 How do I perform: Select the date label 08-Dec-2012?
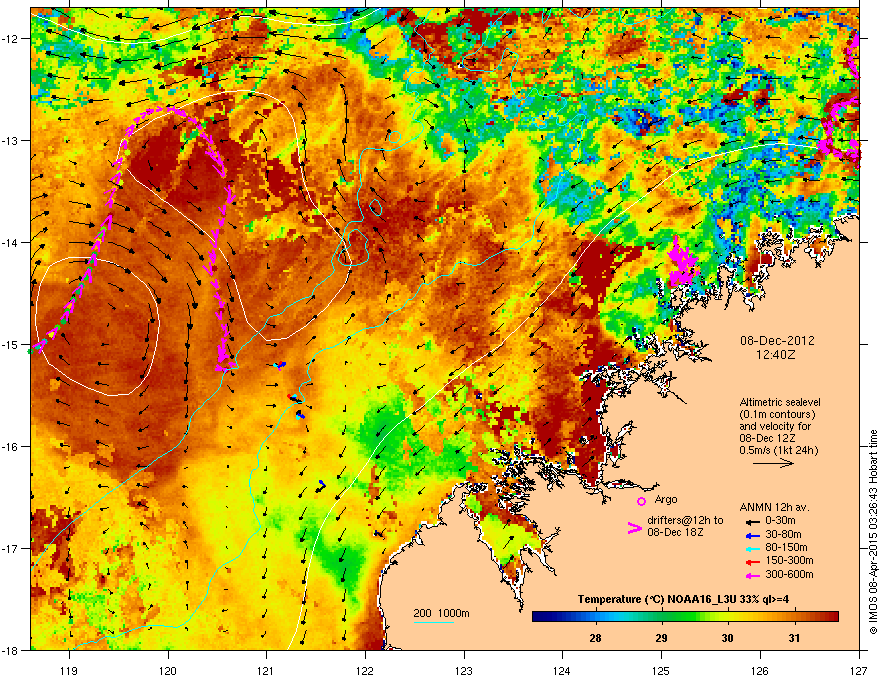777,341
